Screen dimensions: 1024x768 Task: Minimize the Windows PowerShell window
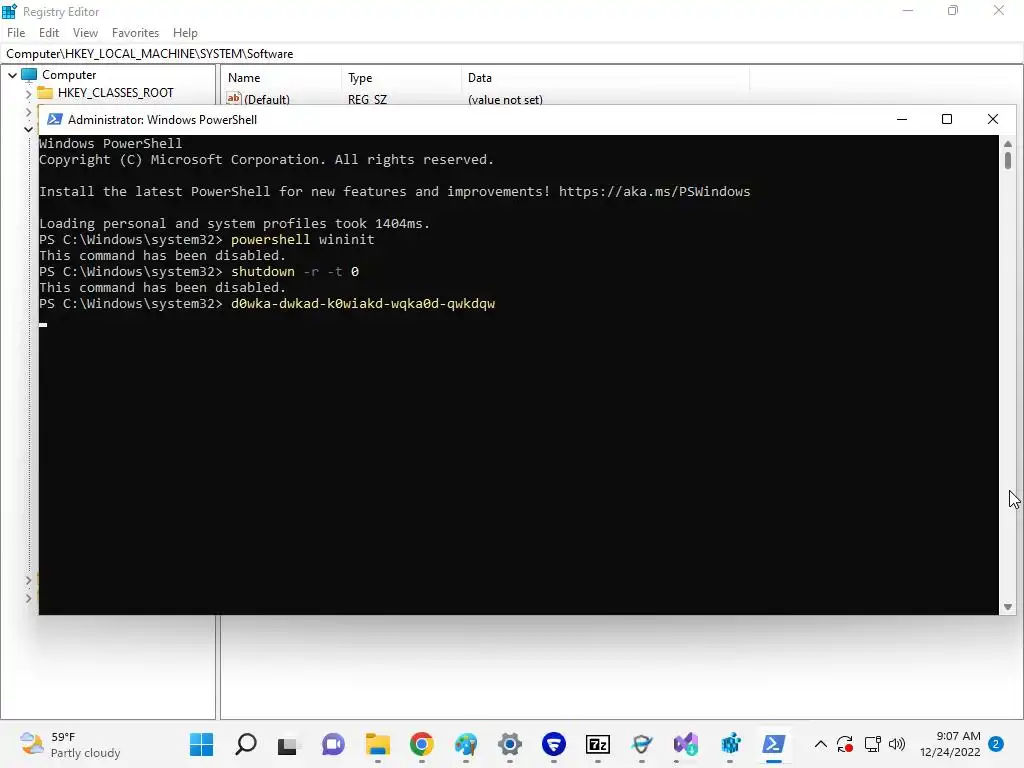coord(902,119)
